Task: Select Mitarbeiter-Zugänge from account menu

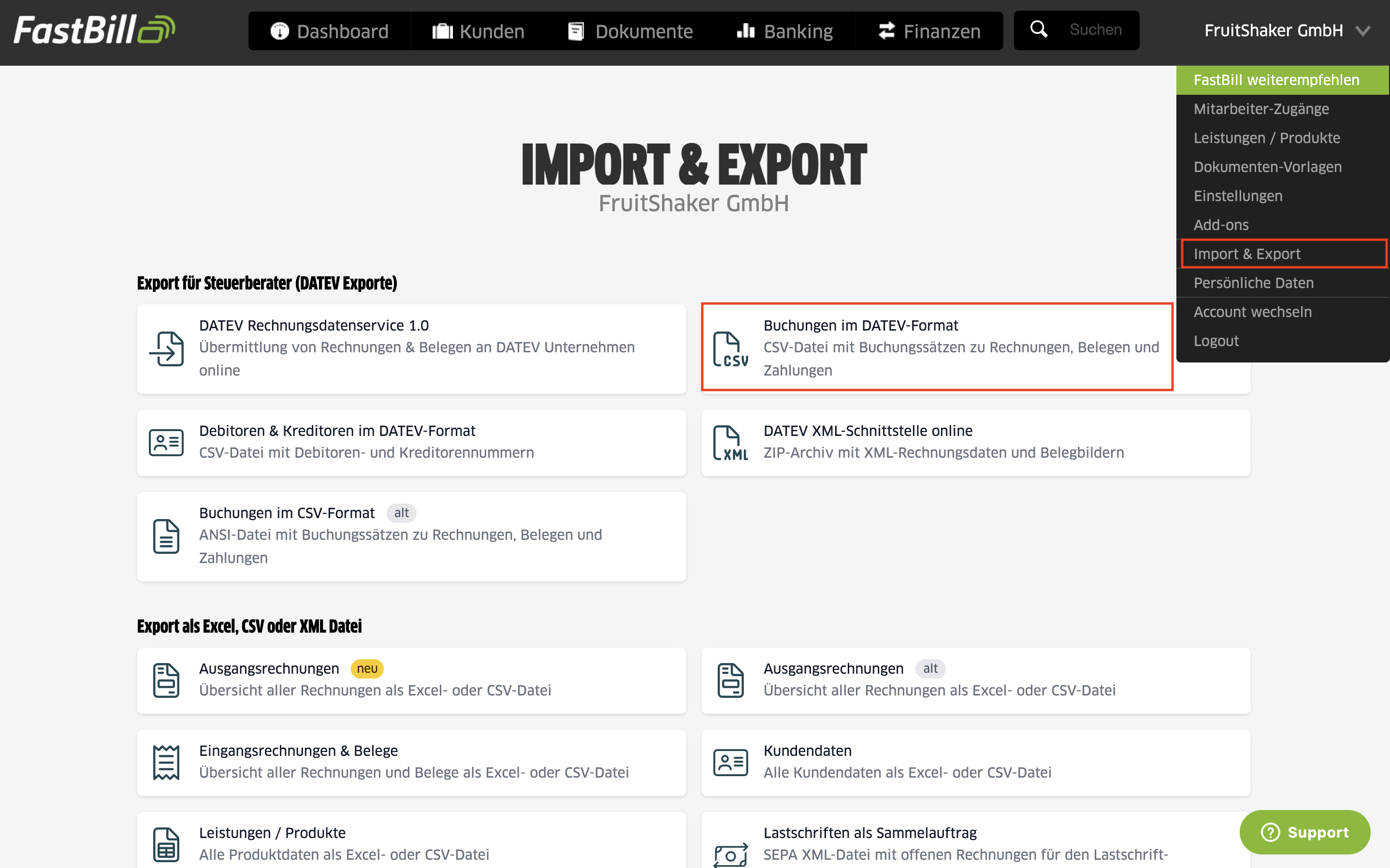Action: 1283,109
